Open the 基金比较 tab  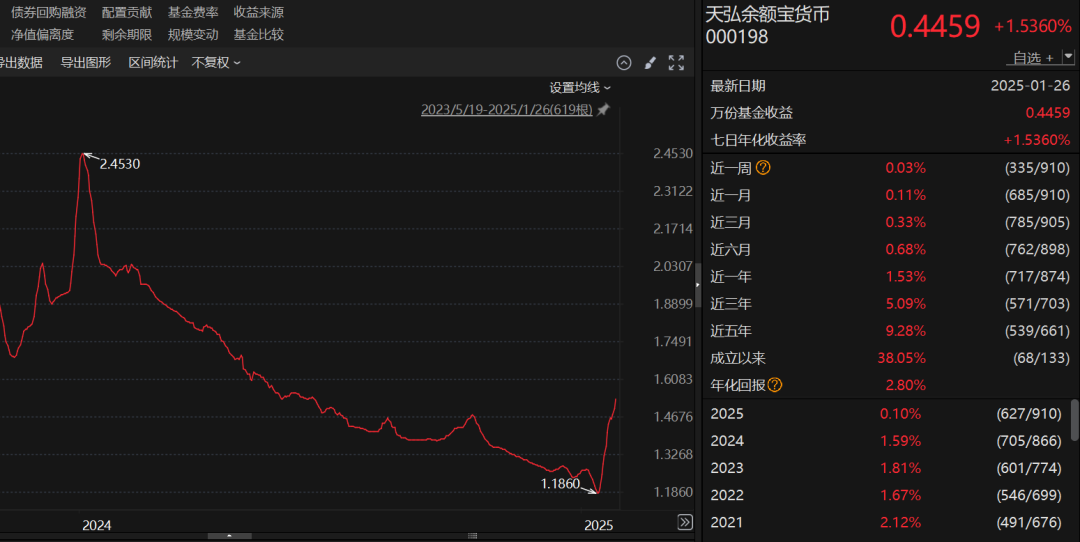tap(258, 34)
